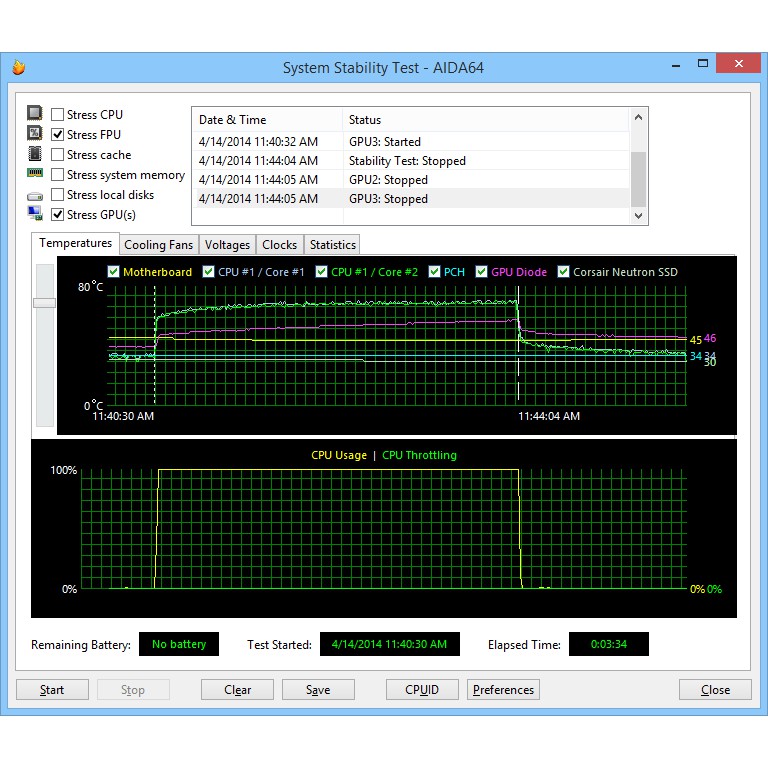Select the 'GPU3: Stopped' log row
The height and width of the screenshot is (768, 768).
point(410,199)
